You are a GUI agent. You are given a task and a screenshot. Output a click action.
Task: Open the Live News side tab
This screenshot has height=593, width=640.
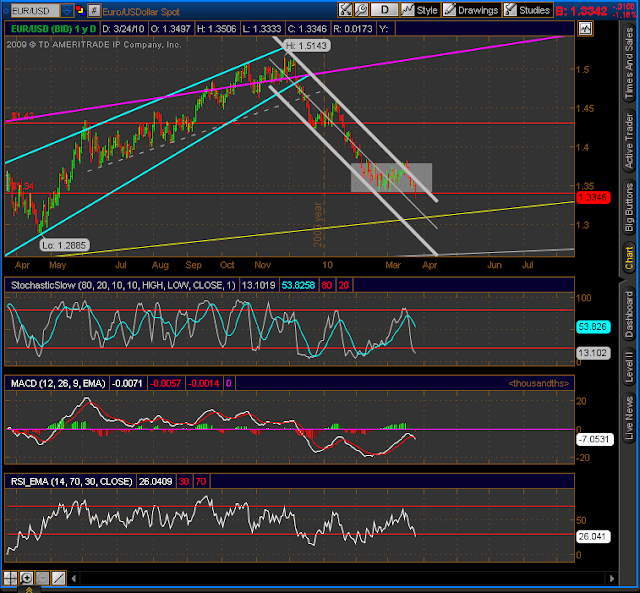[x=629, y=418]
